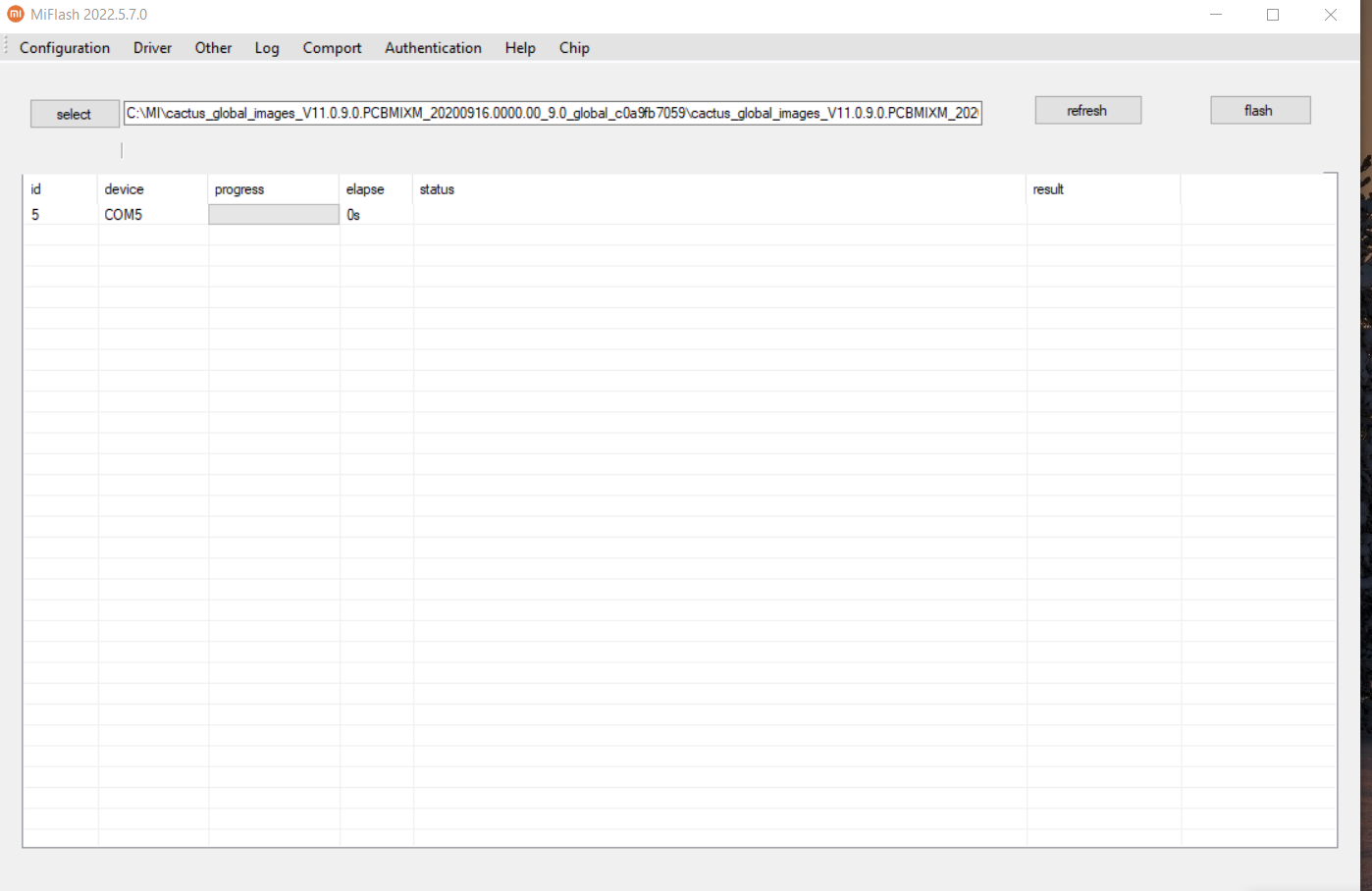Click the elapse column header
The height and width of the screenshot is (891, 1372).
pyautogui.click(x=376, y=189)
